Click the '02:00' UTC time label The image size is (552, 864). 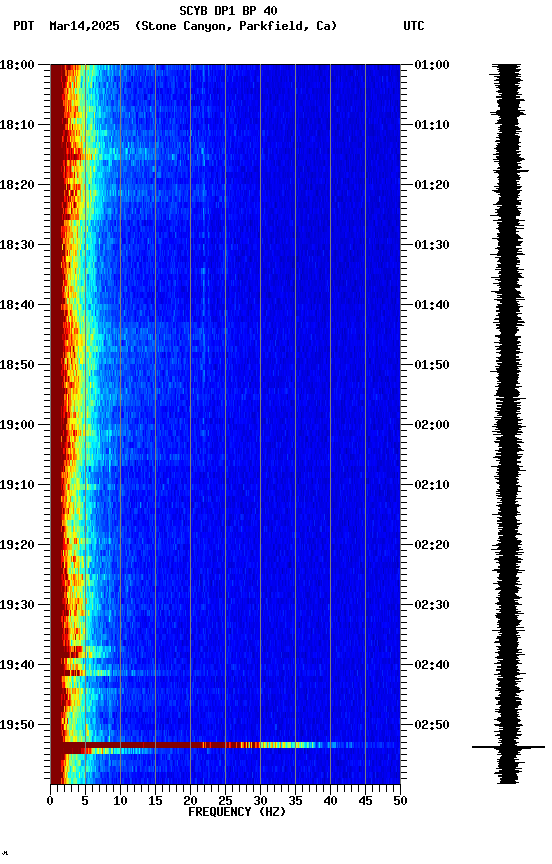432,425
